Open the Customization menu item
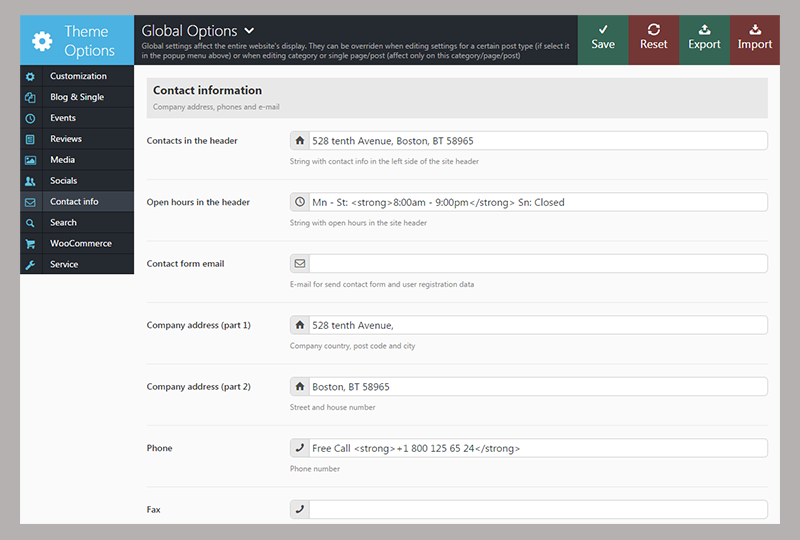Image resolution: width=800 pixels, height=540 pixels. (78, 76)
